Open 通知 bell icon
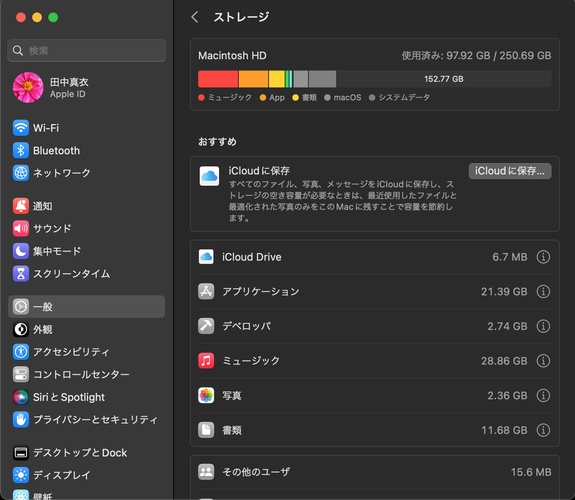Image resolution: width=575 pixels, height=500 pixels. 21,206
